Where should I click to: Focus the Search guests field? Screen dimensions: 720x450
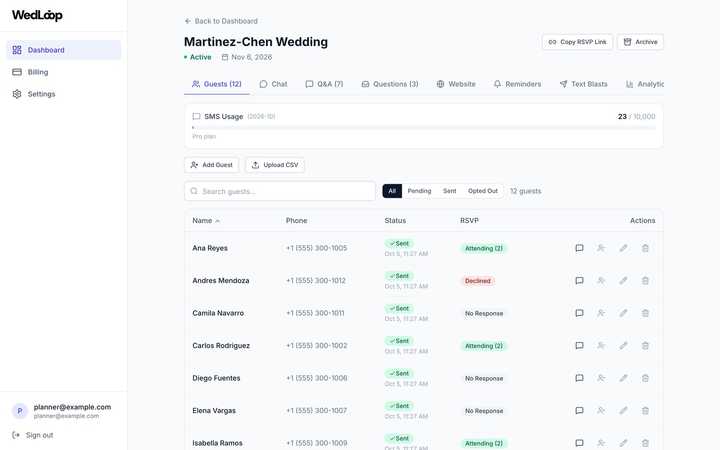point(280,191)
